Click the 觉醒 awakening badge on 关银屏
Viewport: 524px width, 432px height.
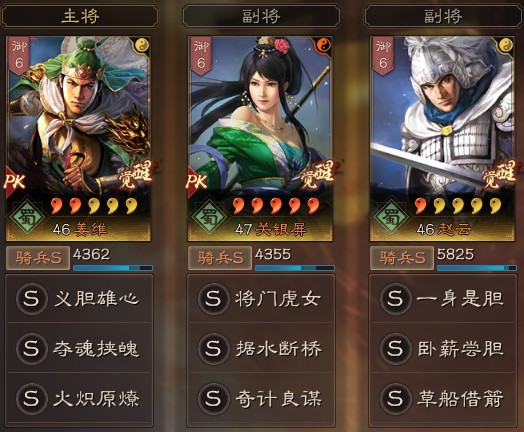pos(318,174)
